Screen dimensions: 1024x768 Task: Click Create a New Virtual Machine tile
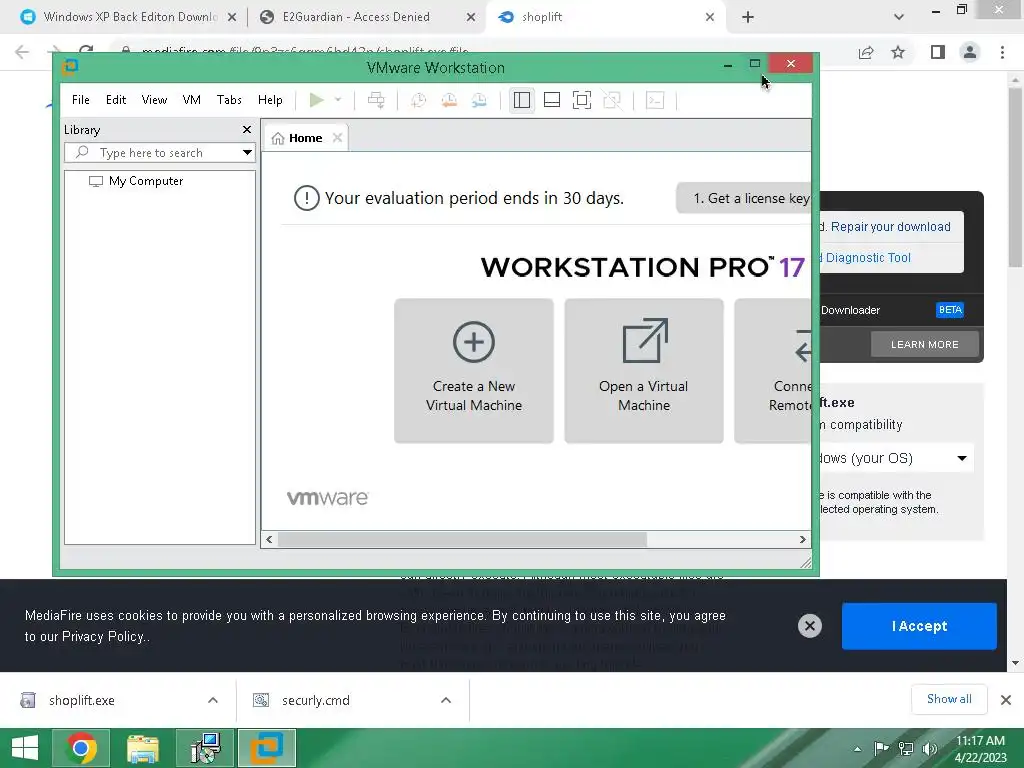click(x=474, y=371)
